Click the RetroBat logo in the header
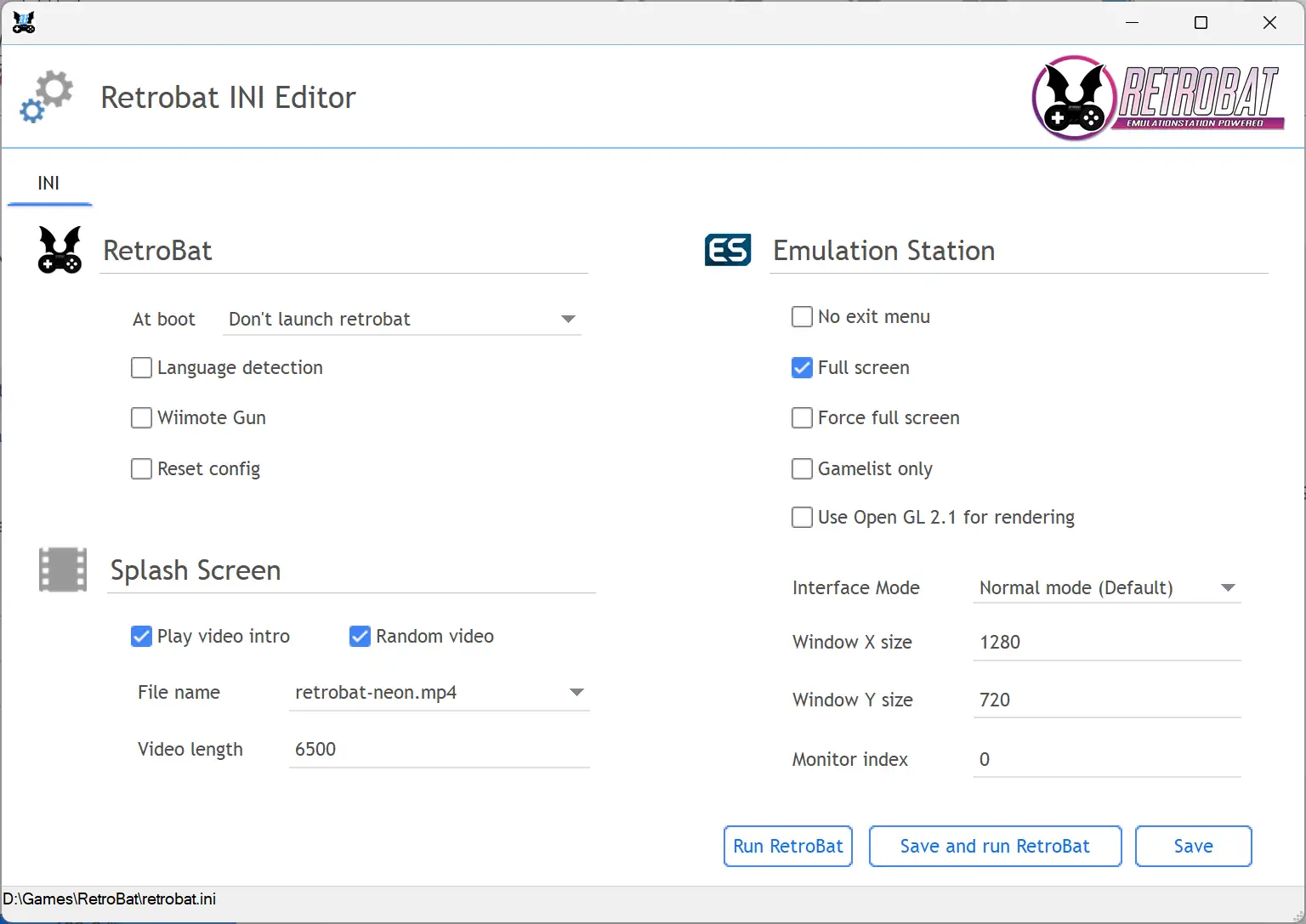Screen dimensions: 1306x924 [x=1157, y=97]
